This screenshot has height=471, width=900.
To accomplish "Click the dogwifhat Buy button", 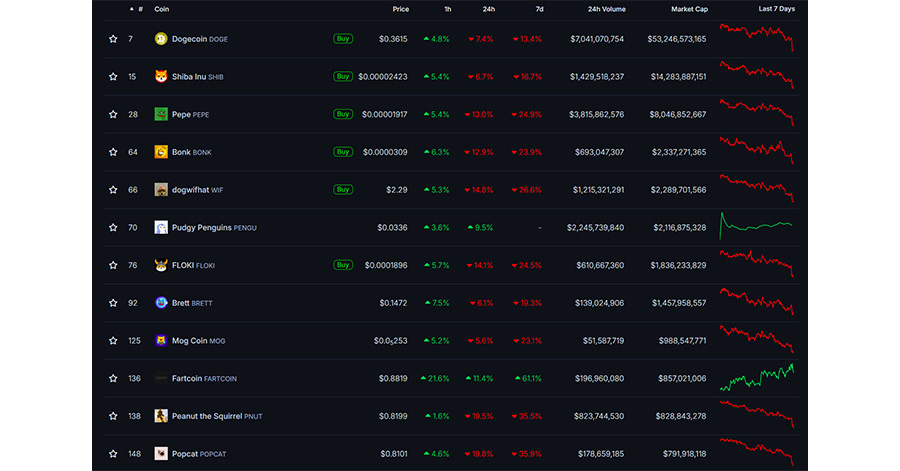I will tap(343, 189).
